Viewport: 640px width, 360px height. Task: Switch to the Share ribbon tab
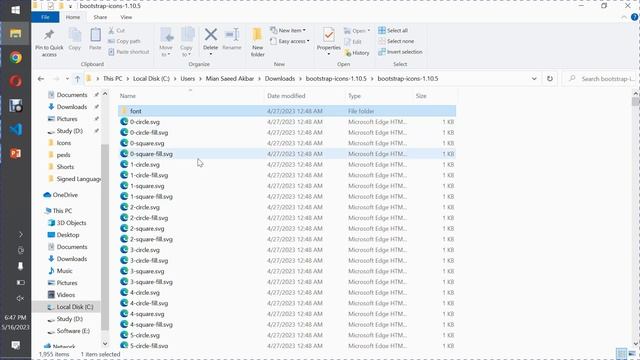(100, 17)
